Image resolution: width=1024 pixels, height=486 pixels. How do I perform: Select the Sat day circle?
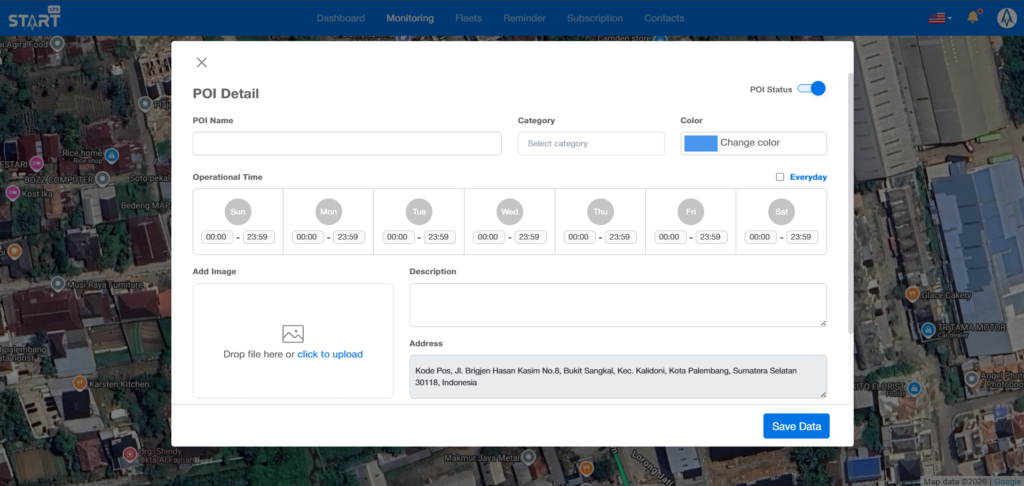tap(781, 212)
